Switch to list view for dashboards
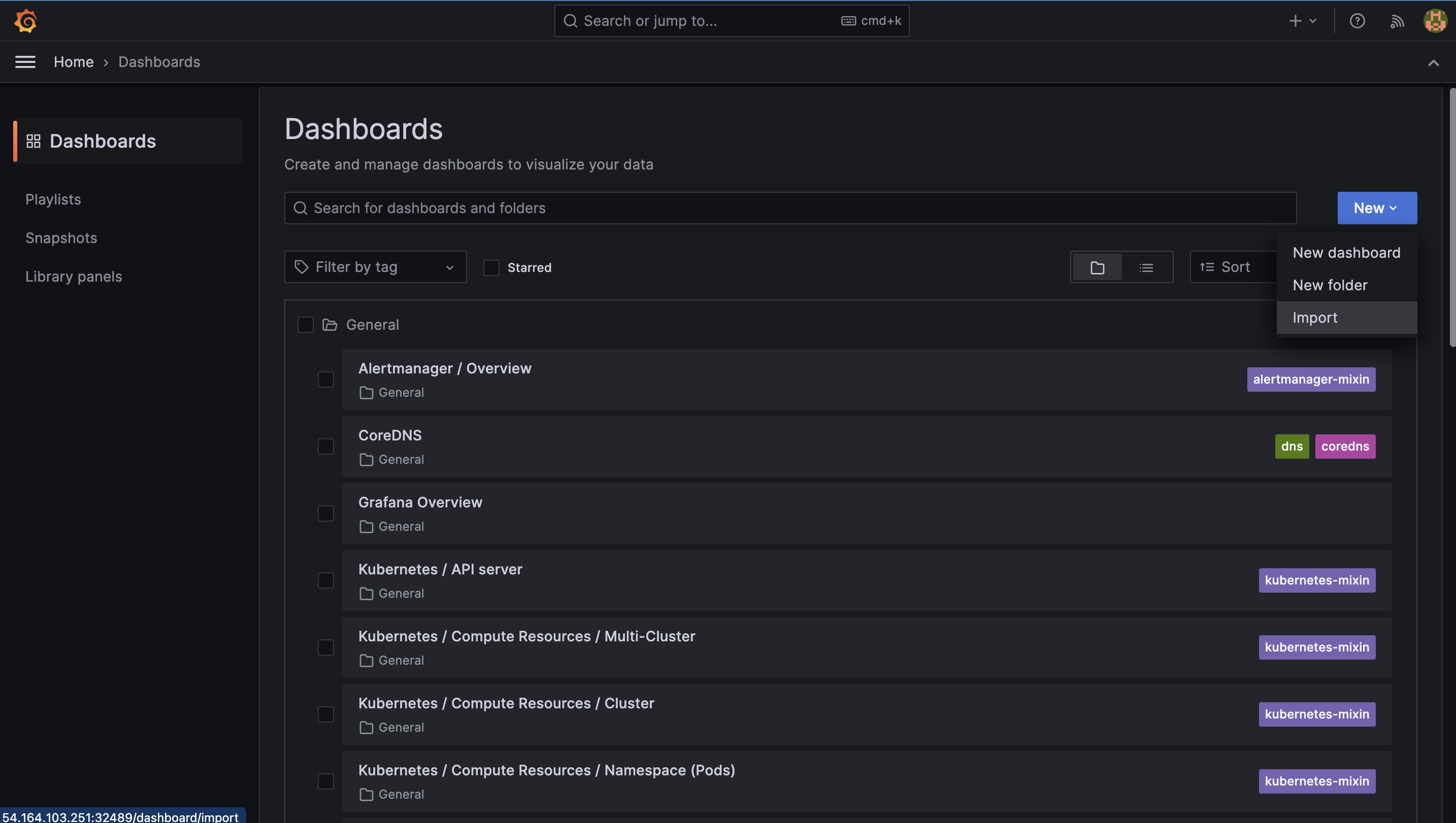The image size is (1456, 823). [x=1146, y=267]
